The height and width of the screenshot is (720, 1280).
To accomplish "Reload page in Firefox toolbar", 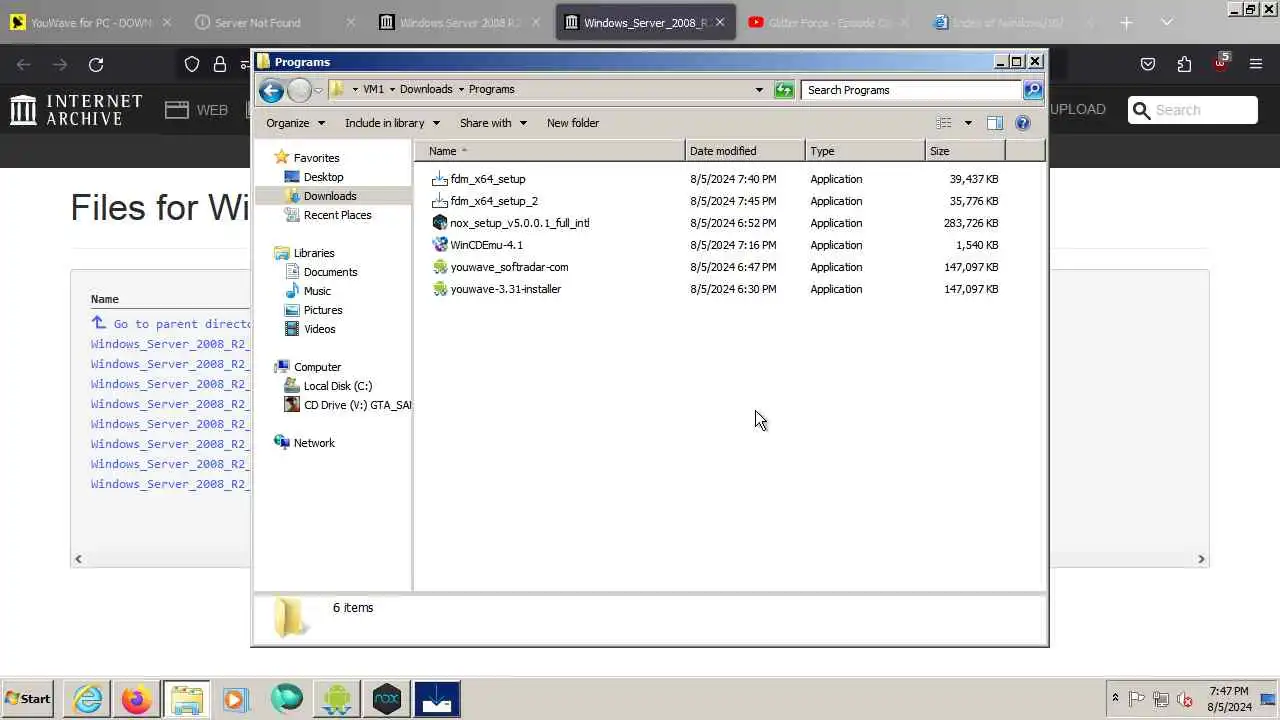I will click(x=96, y=64).
